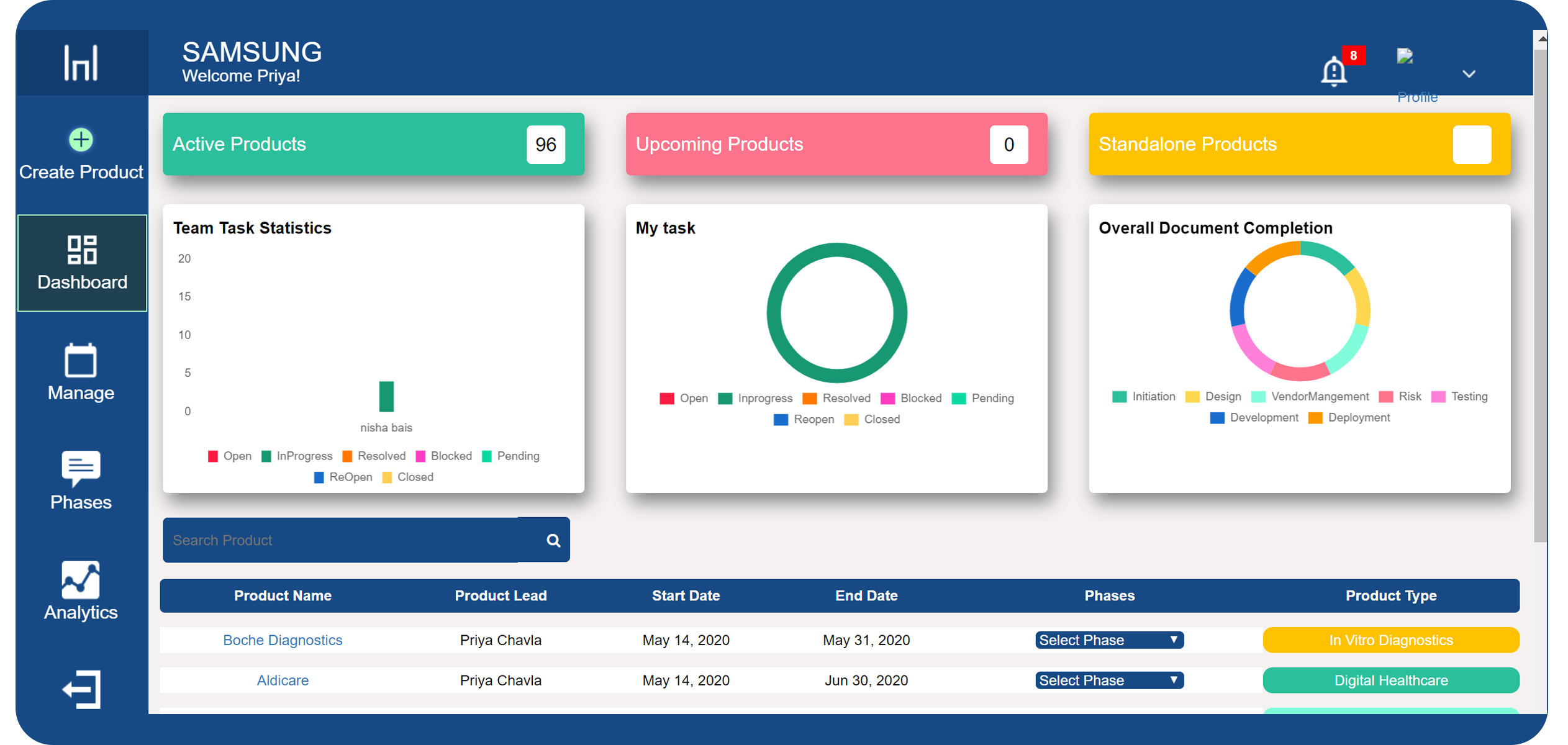Click the Manage calendar icon
Image resolution: width=1568 pixels, height=745 pixels.
tap(81, 360)
